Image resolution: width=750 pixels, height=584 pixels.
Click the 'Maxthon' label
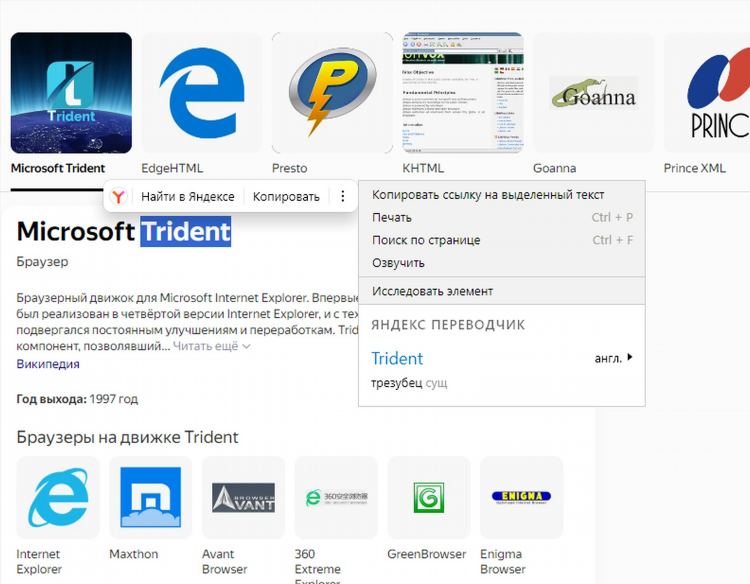pos(133,554)
